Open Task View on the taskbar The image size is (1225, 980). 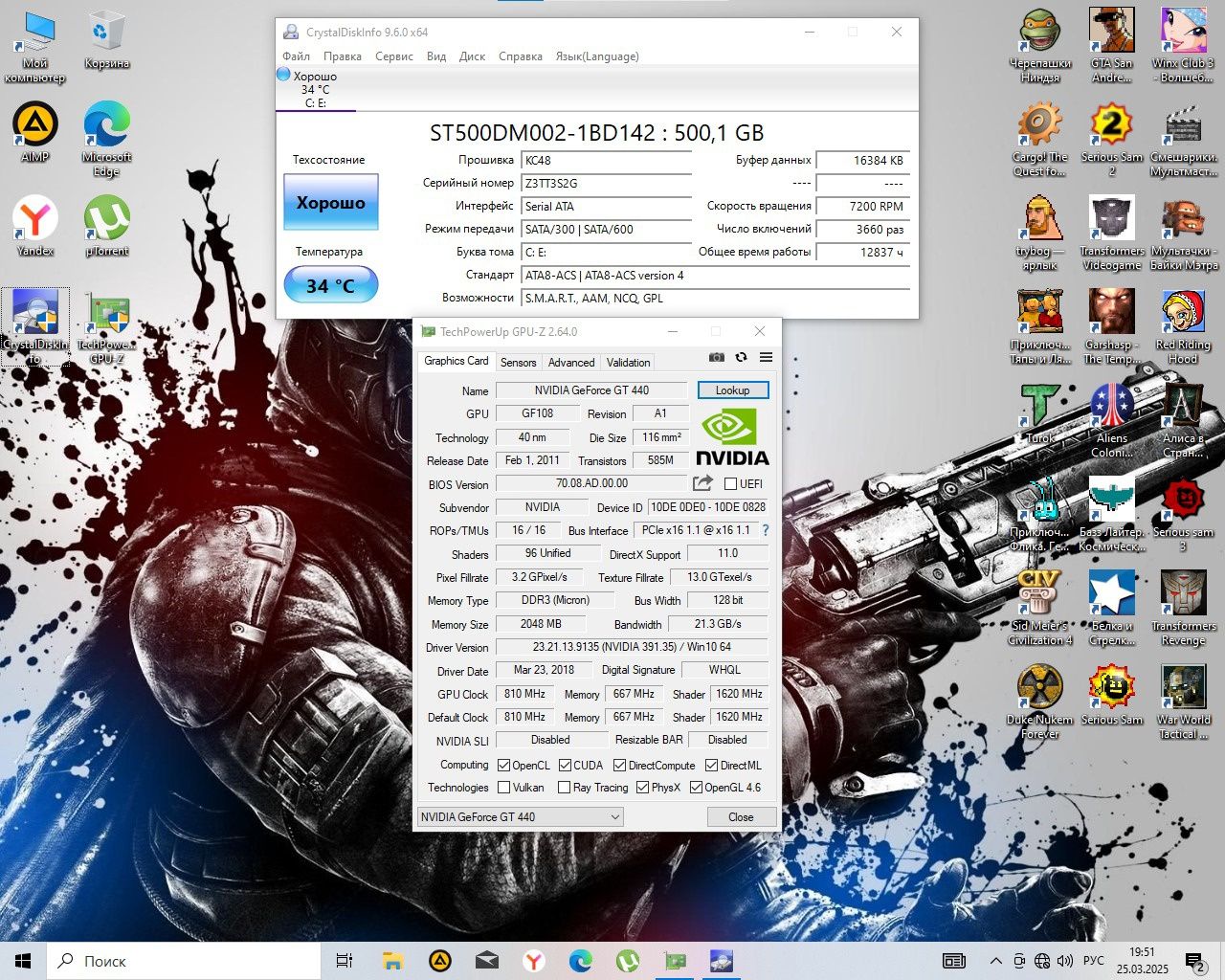[345, 960]
